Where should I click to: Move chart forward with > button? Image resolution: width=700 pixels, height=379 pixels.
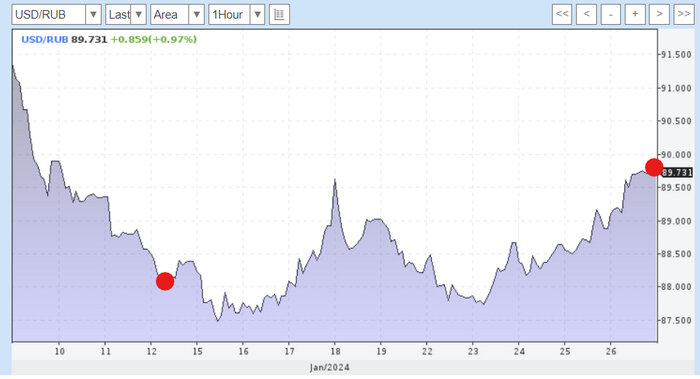coord(659,14)
